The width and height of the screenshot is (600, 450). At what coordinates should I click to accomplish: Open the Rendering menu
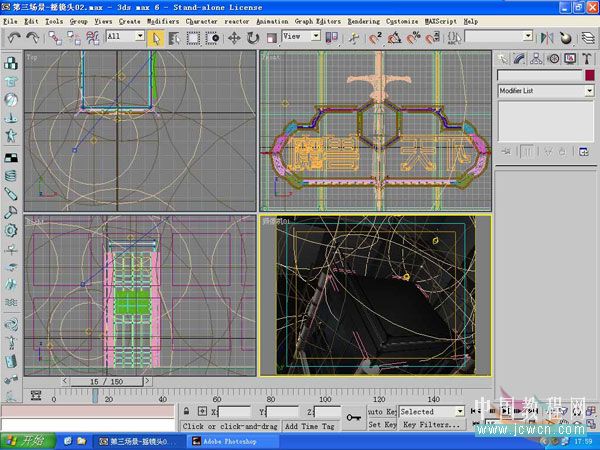pos(364,20)
